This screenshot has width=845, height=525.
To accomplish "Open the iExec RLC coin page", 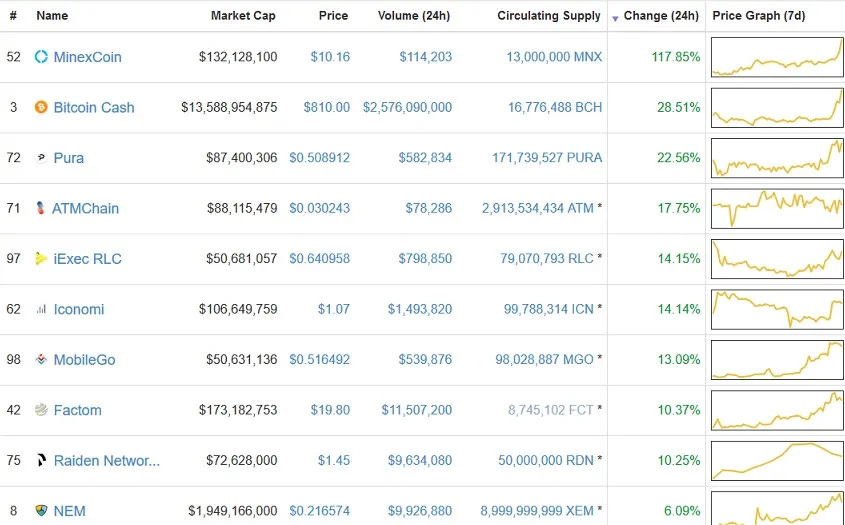I will 87,259.
